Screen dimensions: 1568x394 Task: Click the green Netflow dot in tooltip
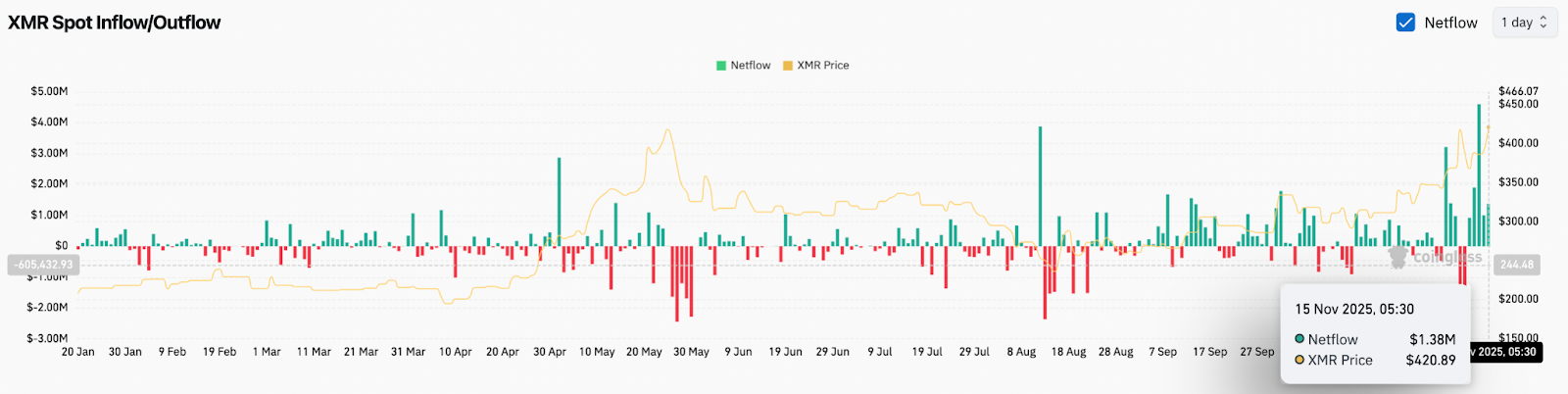1299,339
